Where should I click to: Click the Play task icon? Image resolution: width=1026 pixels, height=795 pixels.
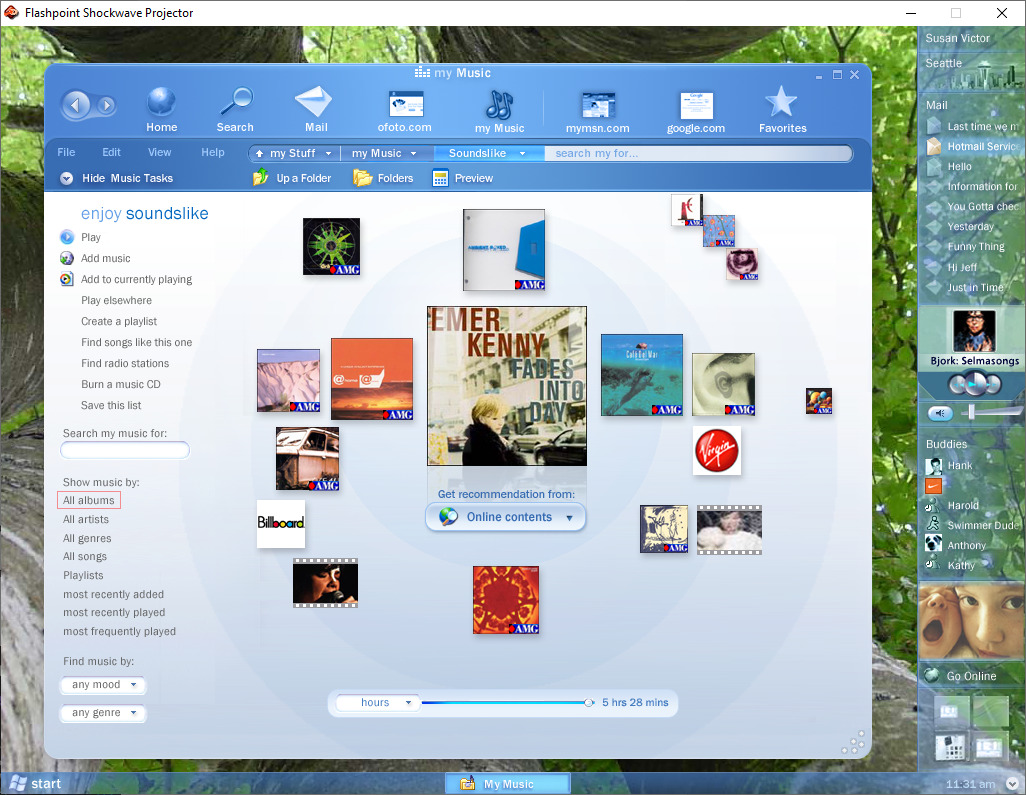[67, 237]
